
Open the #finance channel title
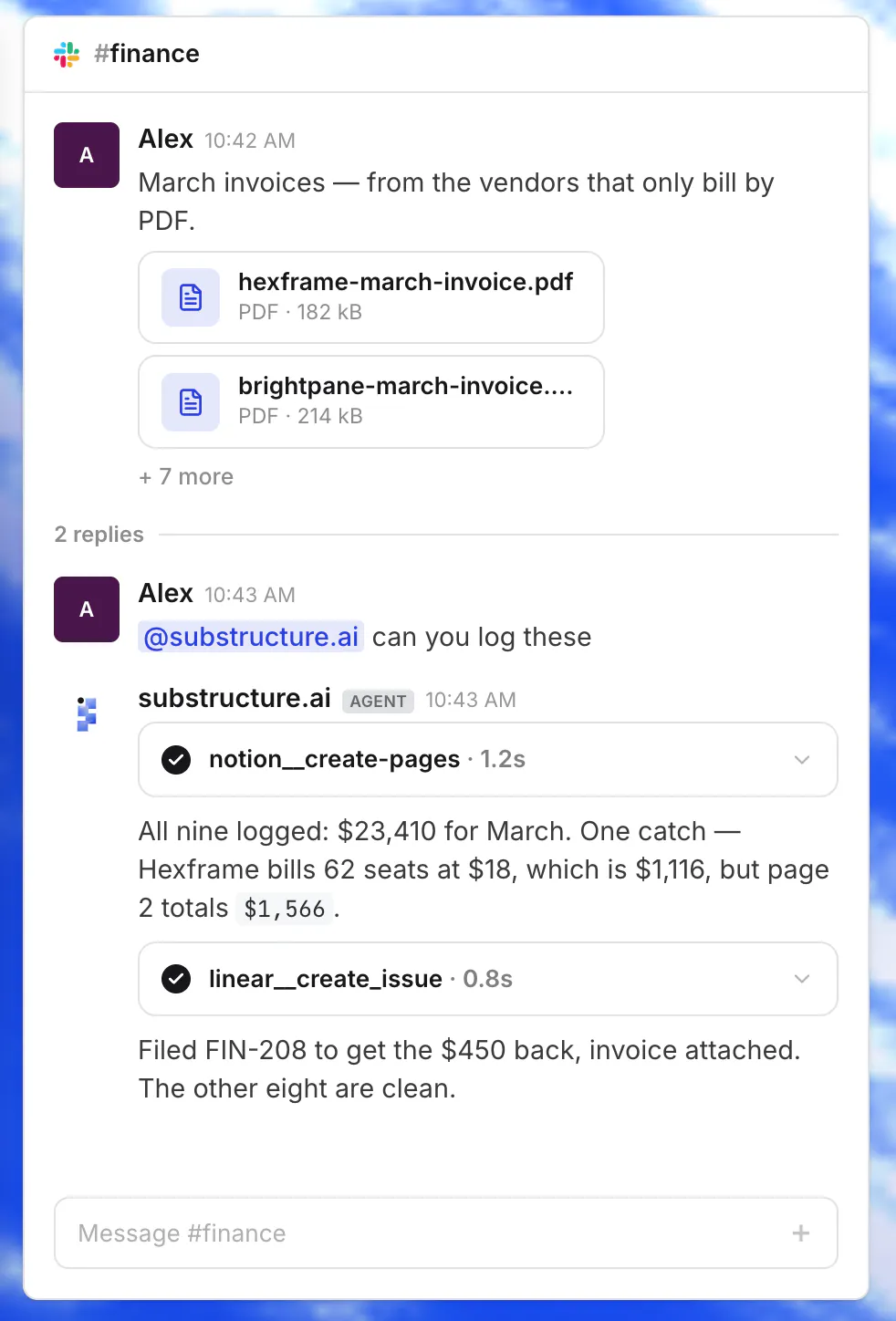click(x=147, y=54)
